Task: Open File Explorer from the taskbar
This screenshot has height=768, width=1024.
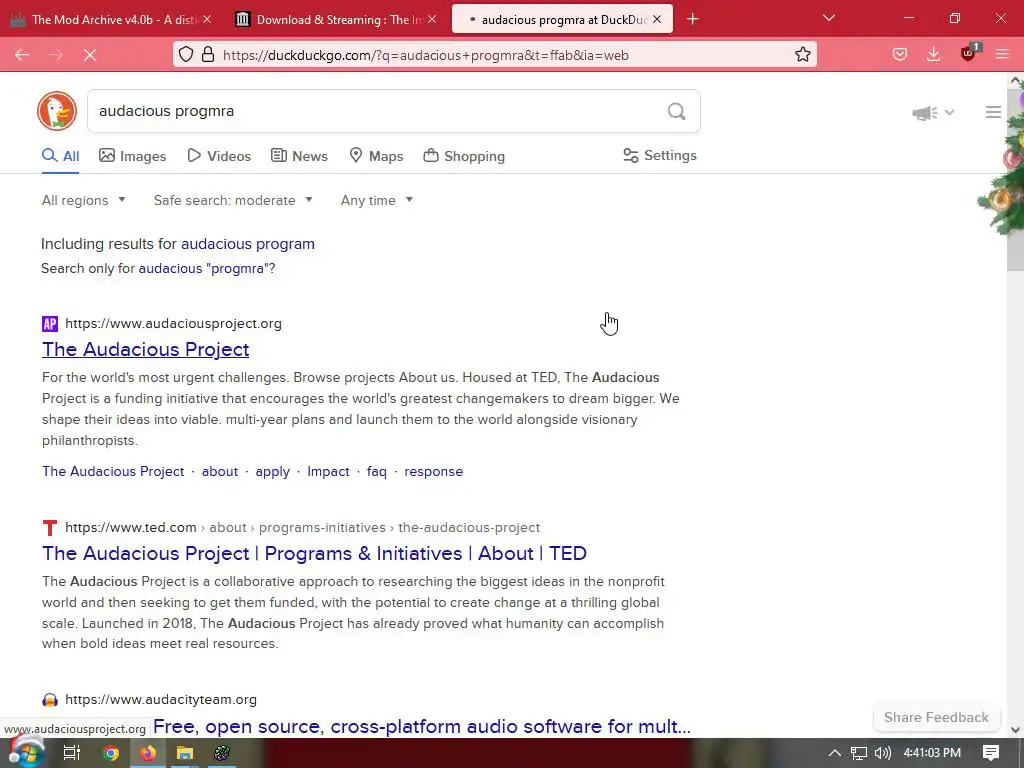Action: (x=185, y=753)
